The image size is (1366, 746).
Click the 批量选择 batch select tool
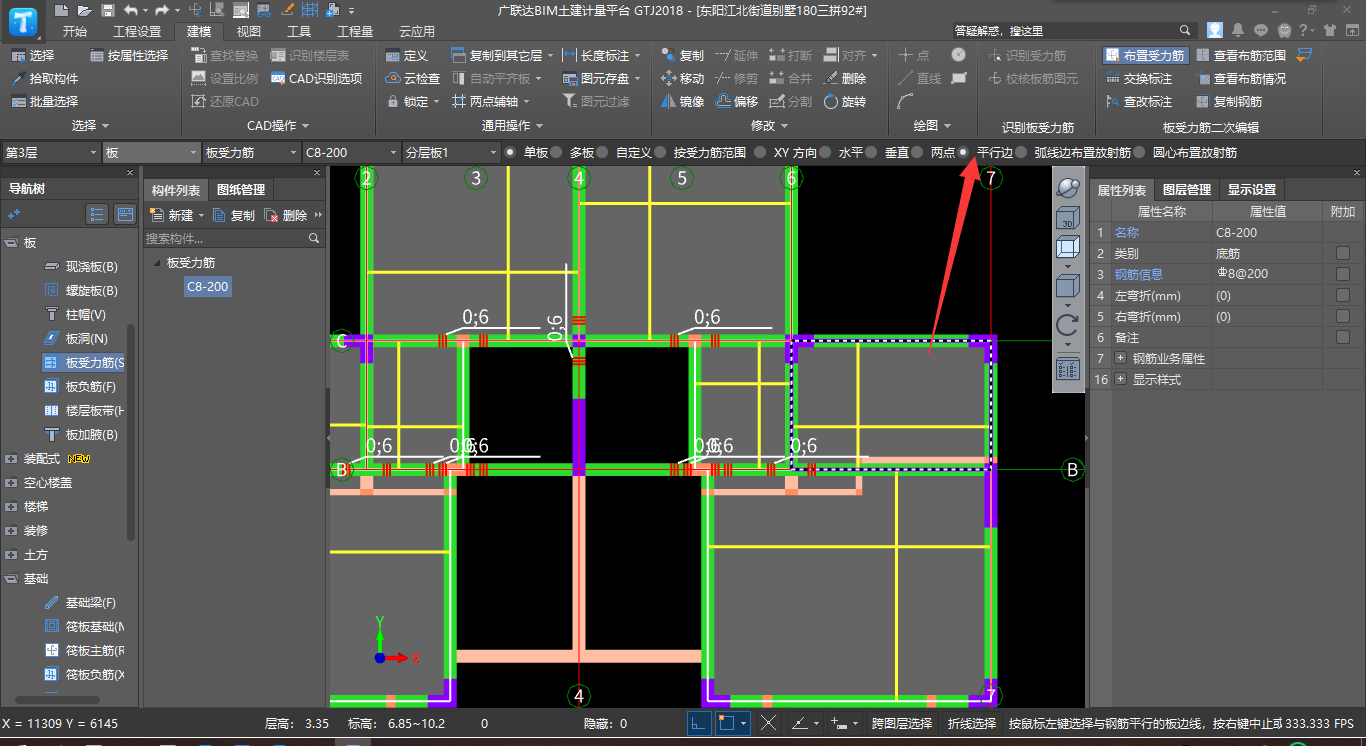point(45,102)
